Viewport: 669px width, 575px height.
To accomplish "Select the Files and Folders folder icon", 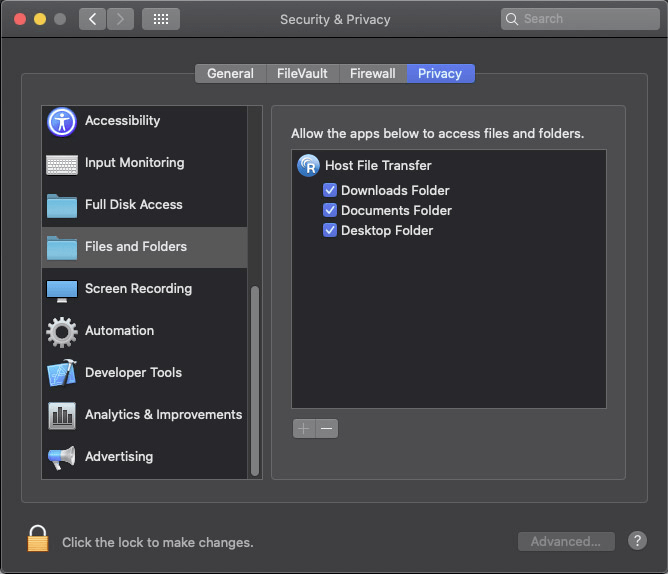I will point(62,248).
